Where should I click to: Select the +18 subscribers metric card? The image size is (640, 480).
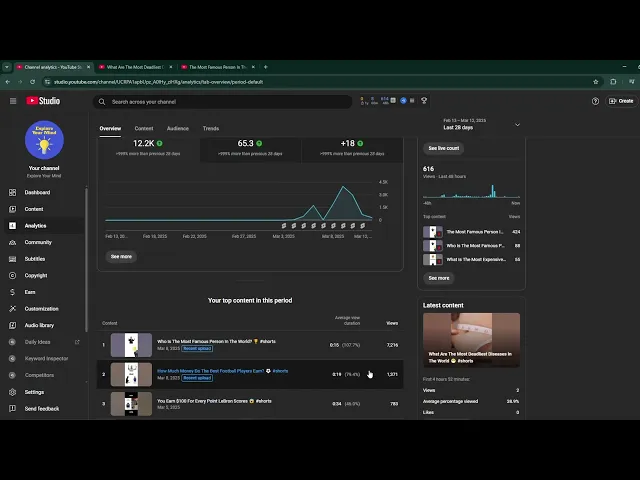pyautogui.click(x=352, y=148)
